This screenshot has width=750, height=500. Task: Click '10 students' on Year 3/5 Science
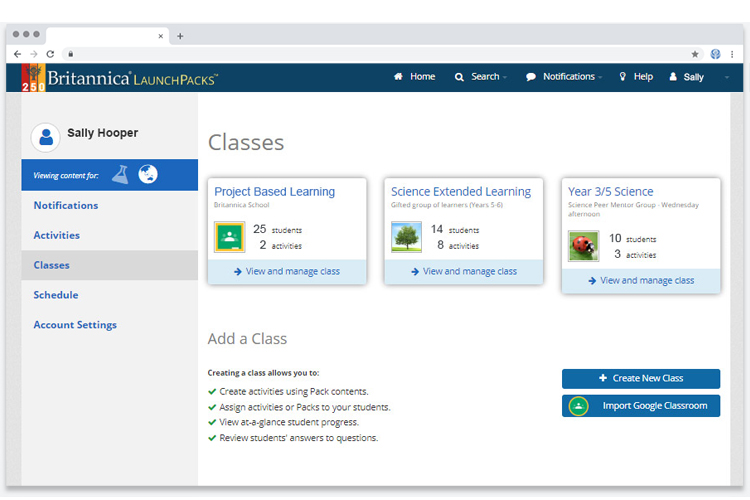coord(632,238)
